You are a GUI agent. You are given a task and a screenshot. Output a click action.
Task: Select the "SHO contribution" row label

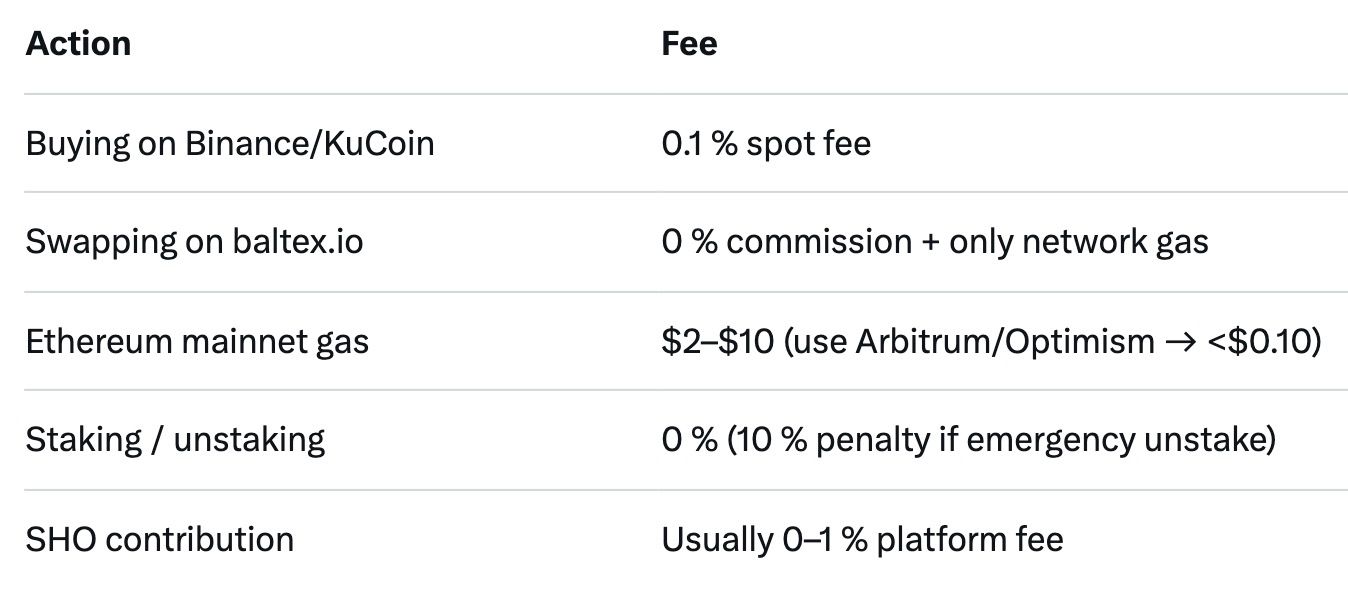pyautogui.click(x=160, y=539)
